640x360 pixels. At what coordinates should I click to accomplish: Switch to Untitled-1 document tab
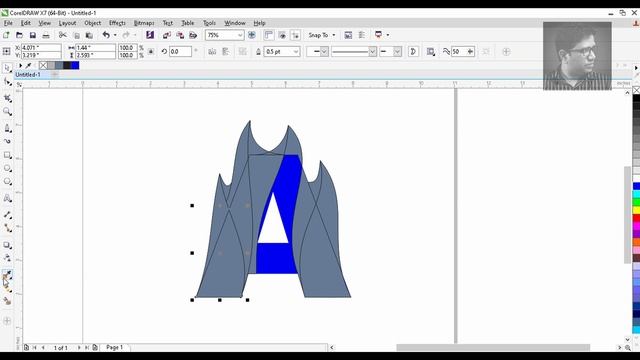[x=28, y=75]
